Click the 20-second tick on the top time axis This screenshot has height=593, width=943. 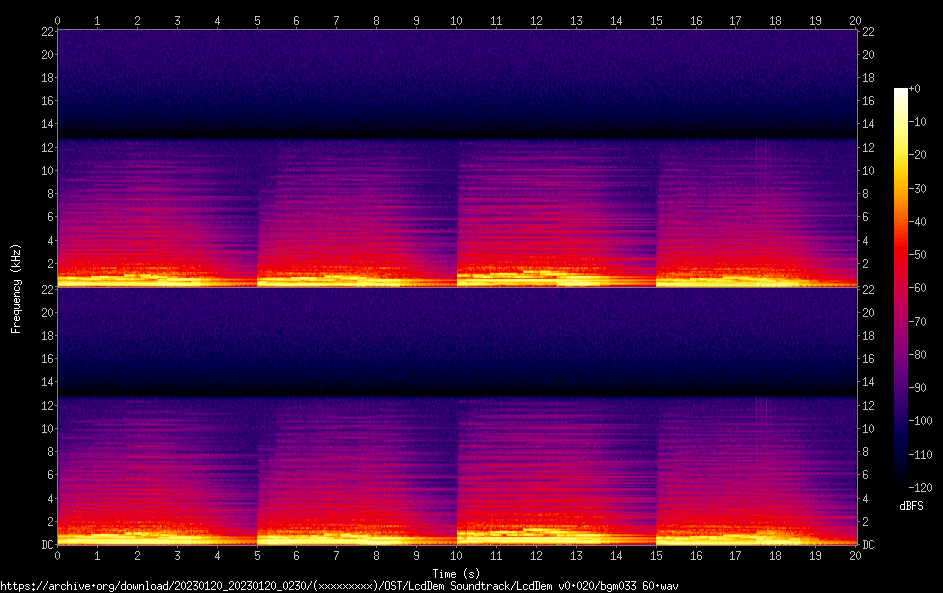[855, 19]
